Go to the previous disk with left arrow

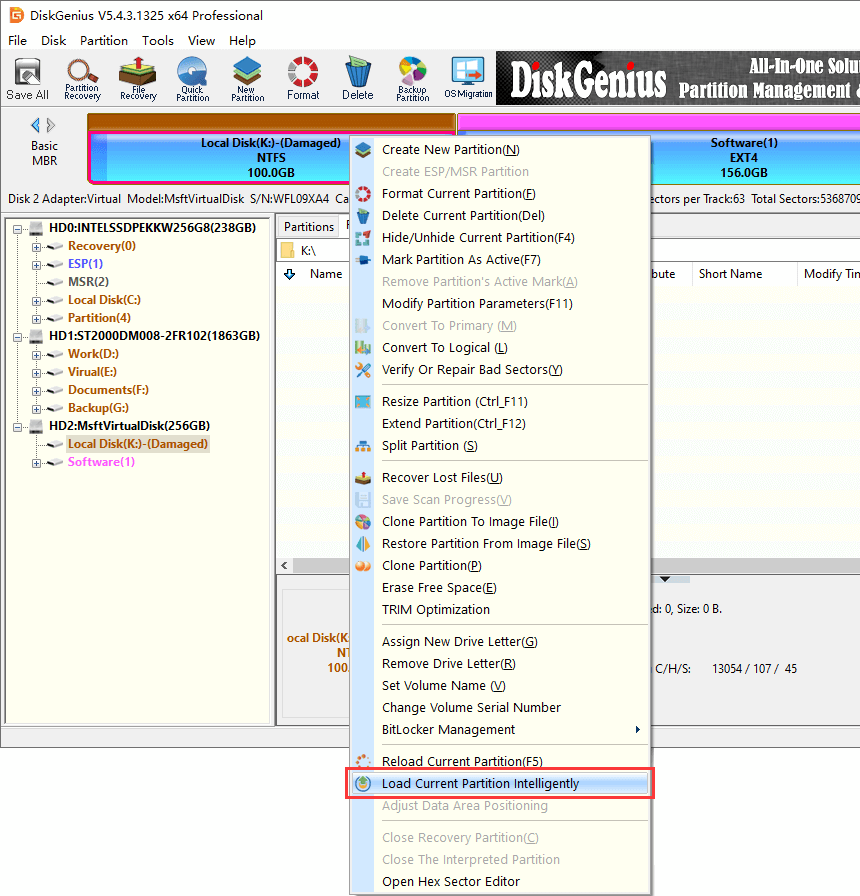[x=36, y=125]
